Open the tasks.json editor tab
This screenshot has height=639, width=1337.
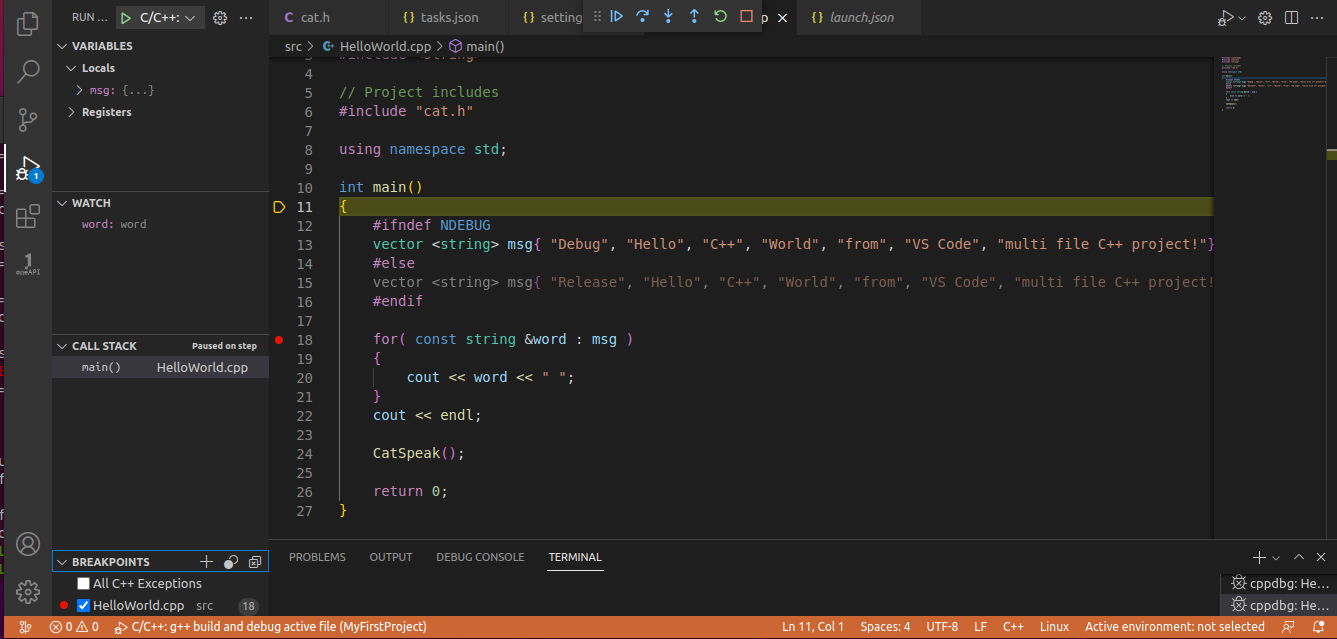pos(440,18)
